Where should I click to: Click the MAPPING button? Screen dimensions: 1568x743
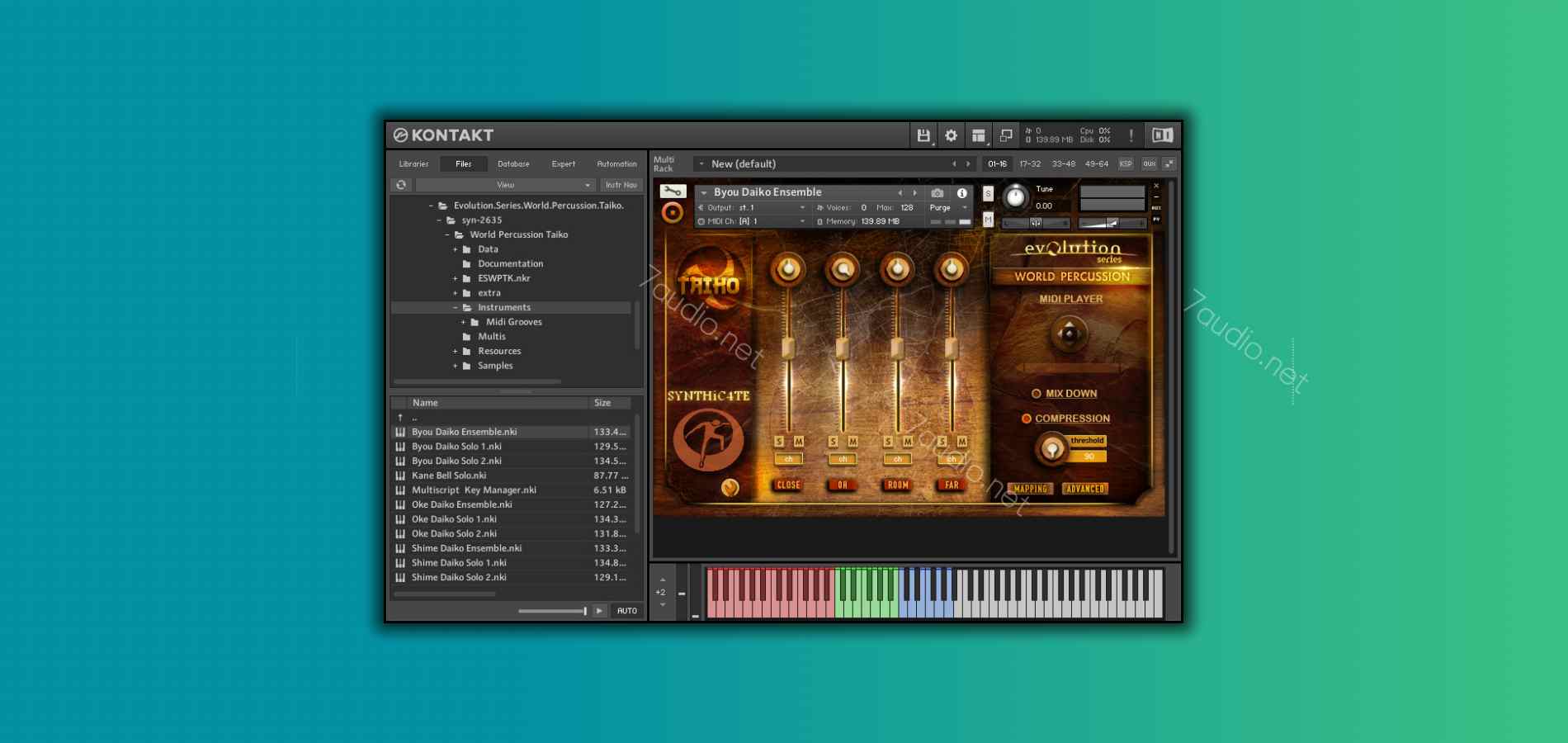tap(1030, 489)
